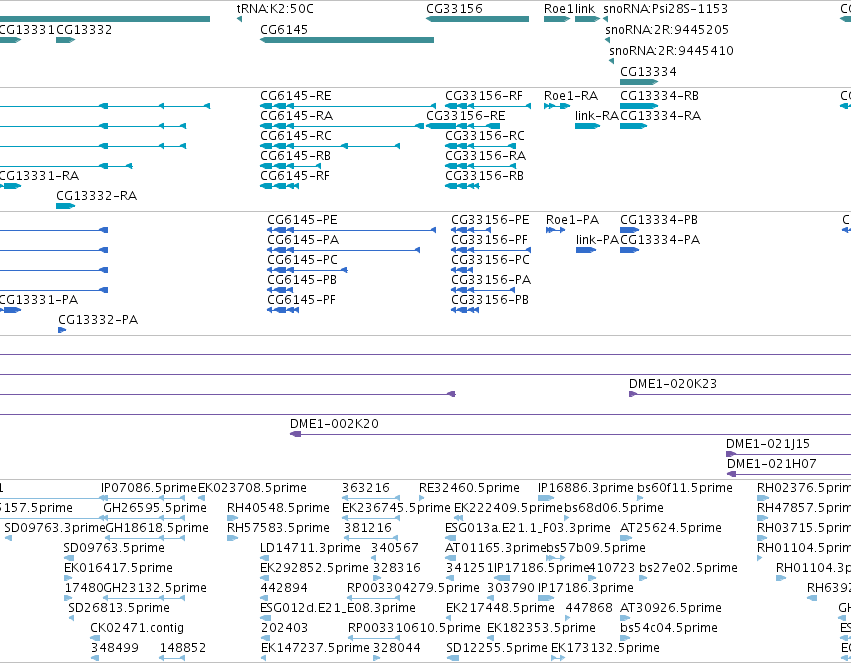The width and height of the screenshot is (851, 663).
Task: Select the snoRNA:Psi28S-1153 label
Action: (x=665, y=9)
